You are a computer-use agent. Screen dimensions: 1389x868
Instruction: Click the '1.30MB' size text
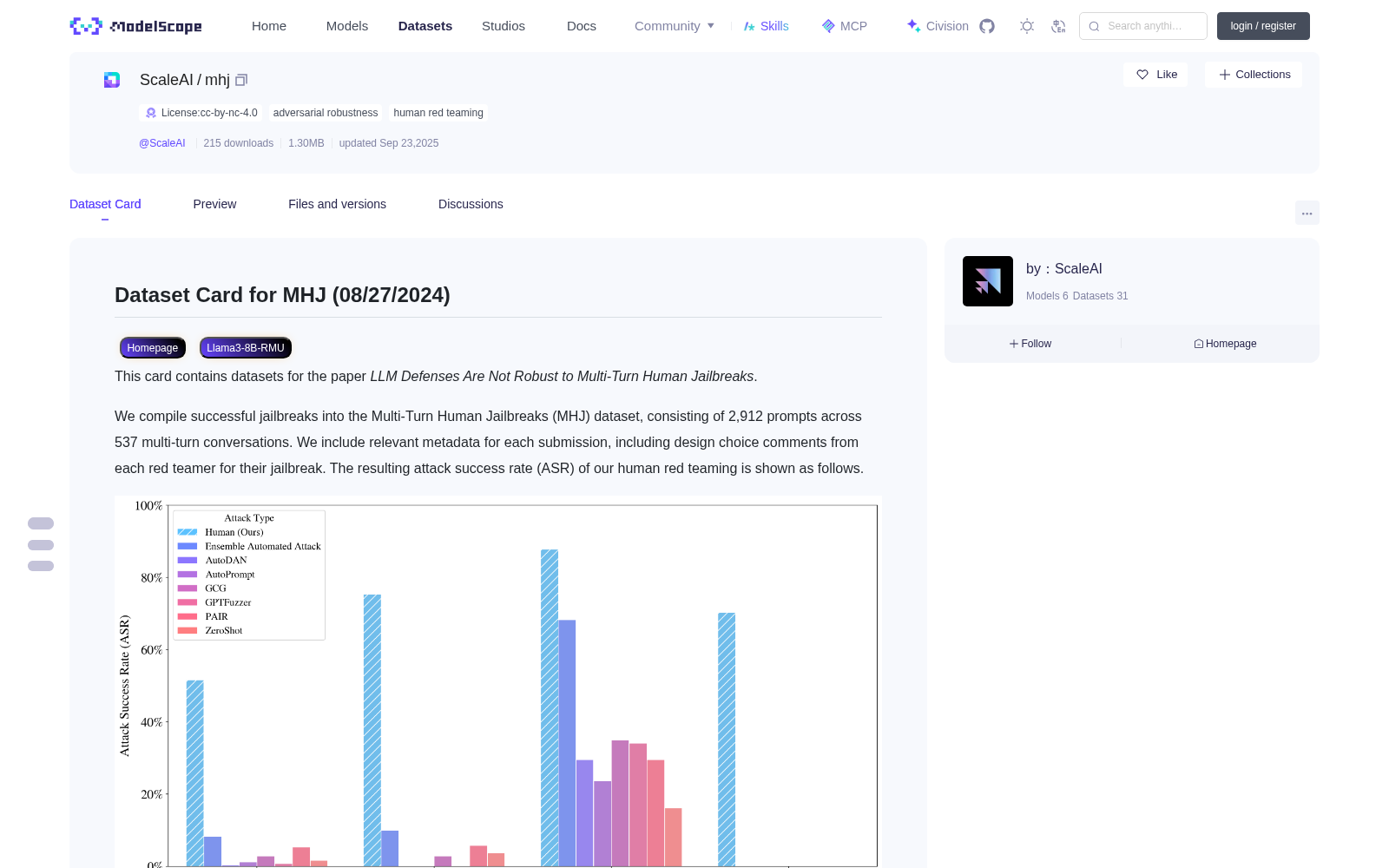(x=306, y=143)
